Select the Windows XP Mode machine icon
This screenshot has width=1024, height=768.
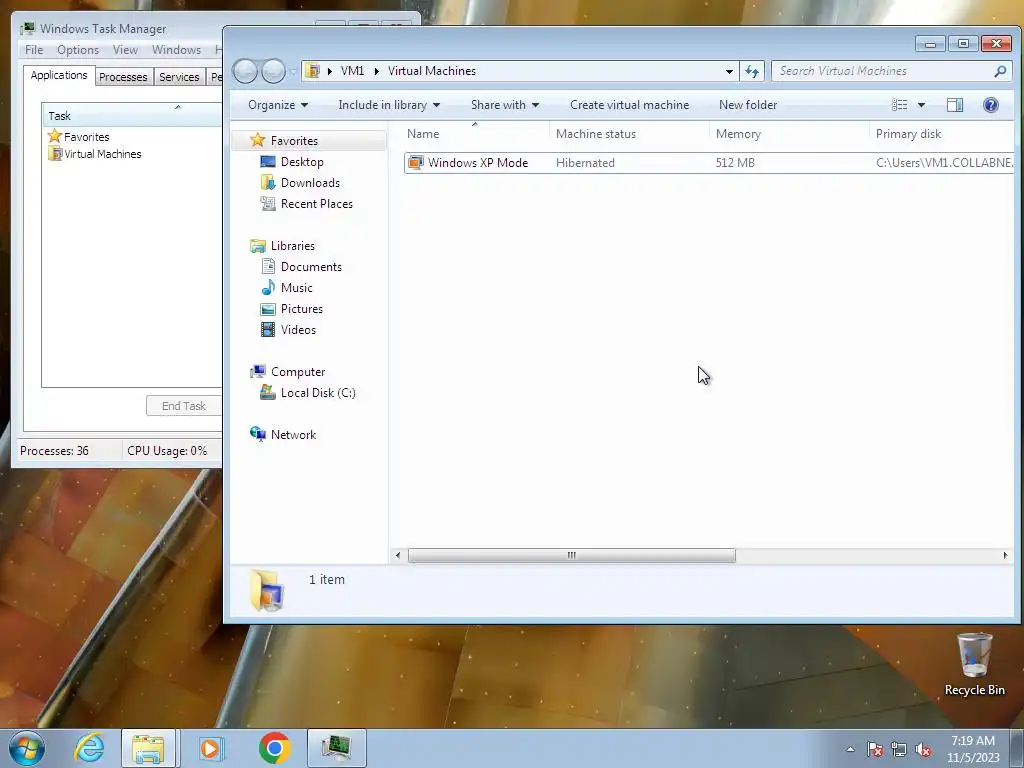(415, 163)
